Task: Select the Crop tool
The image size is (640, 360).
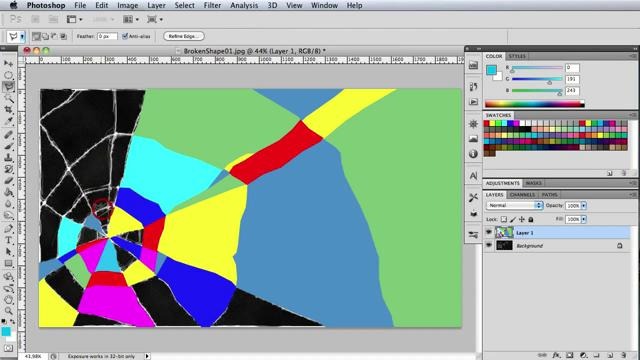Action: [x=8, y=109]
